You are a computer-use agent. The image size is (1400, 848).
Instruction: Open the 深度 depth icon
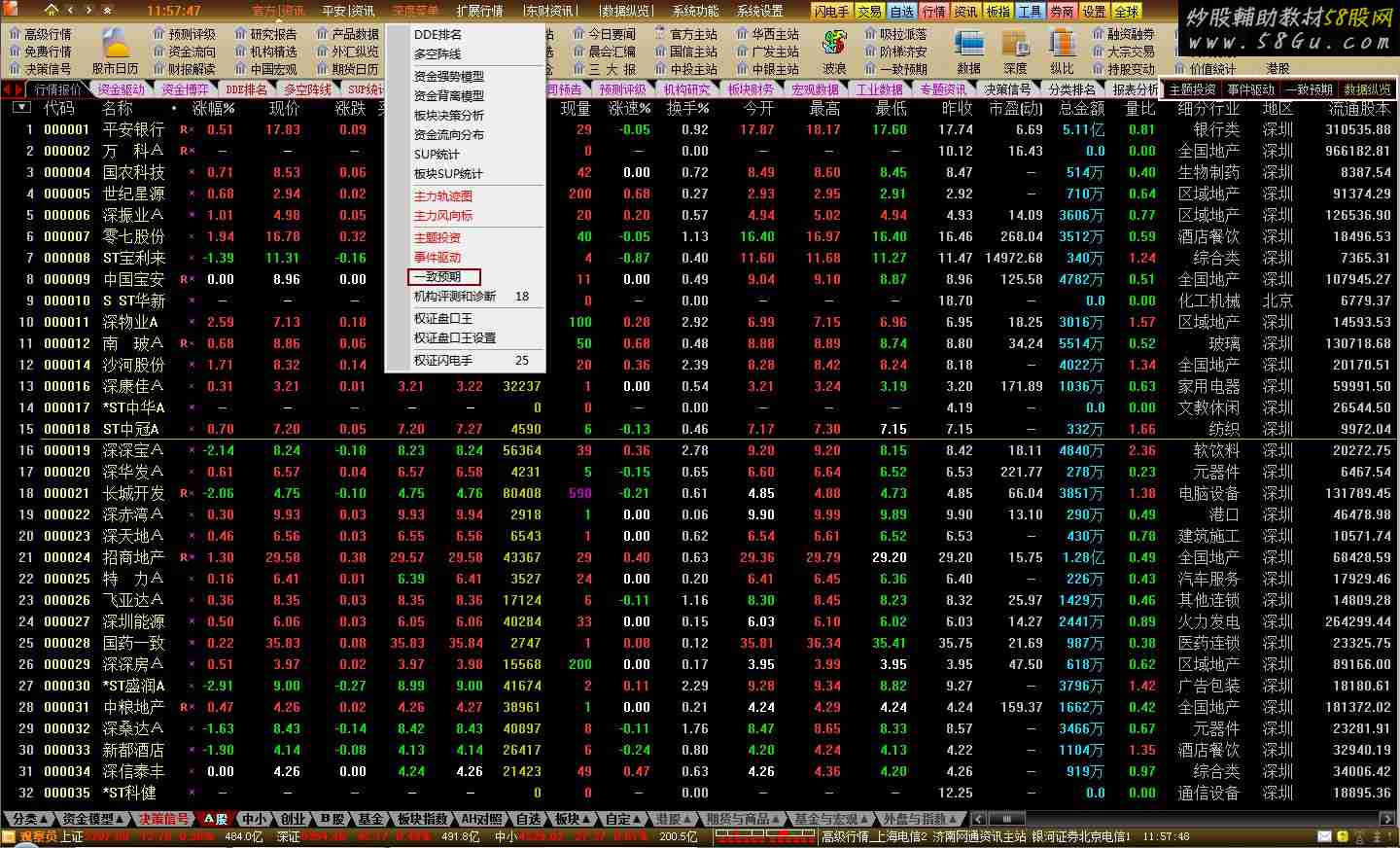pyautogui.click(x=1015, y=45)
